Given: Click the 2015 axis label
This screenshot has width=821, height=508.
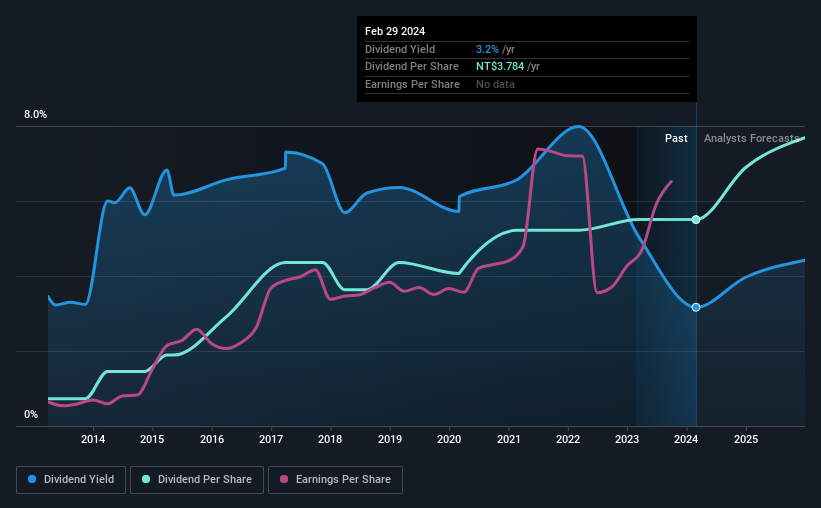Looking at the screenshot, I should [x=152, y=439].
